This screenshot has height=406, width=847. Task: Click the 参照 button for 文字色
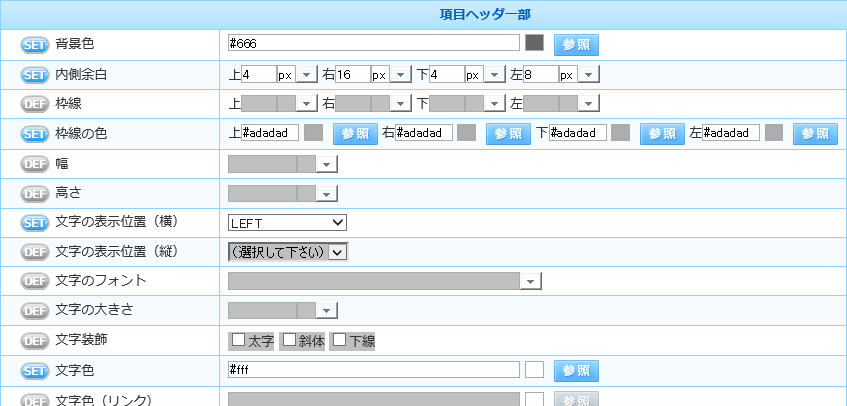576,371
